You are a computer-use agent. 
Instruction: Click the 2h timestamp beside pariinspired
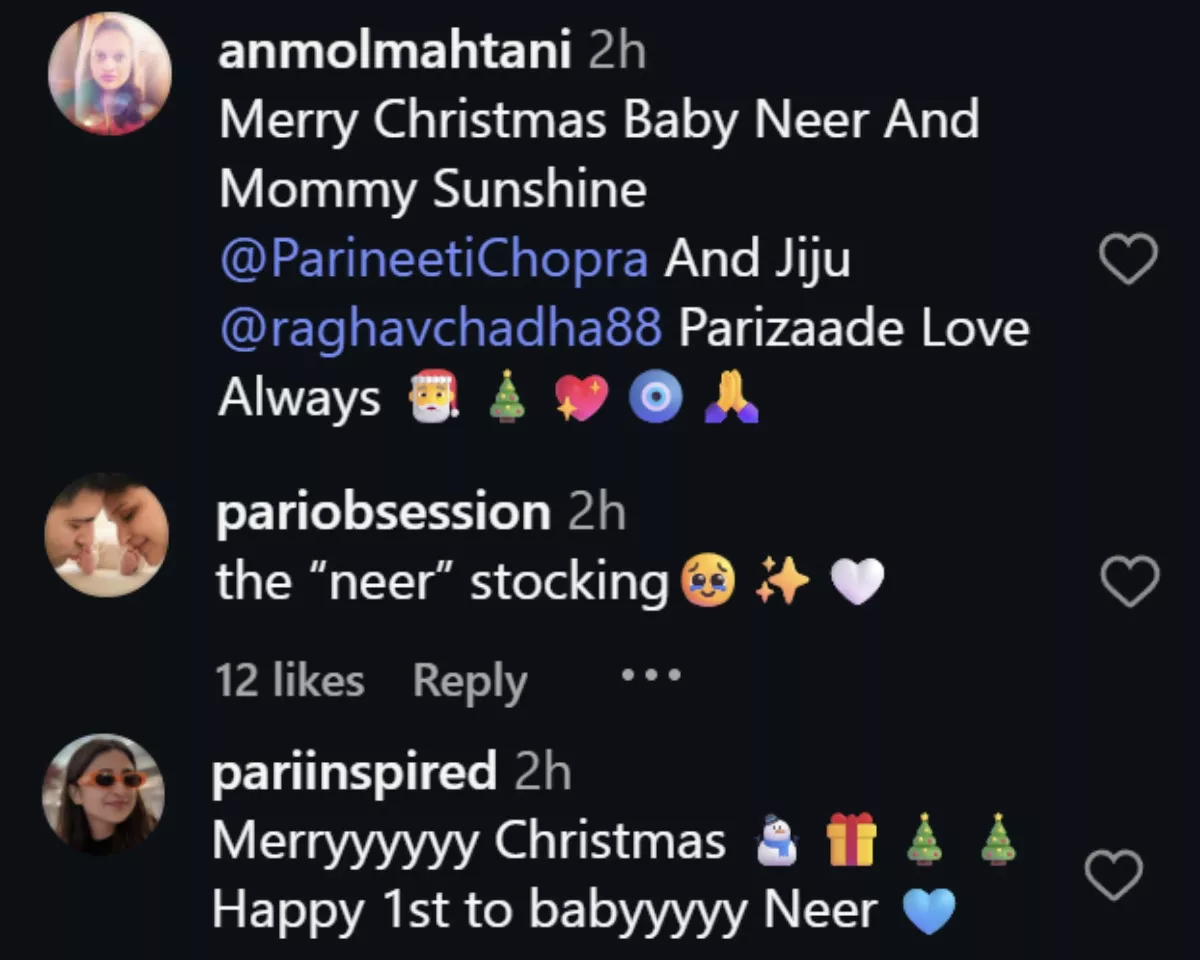point(542,772)
